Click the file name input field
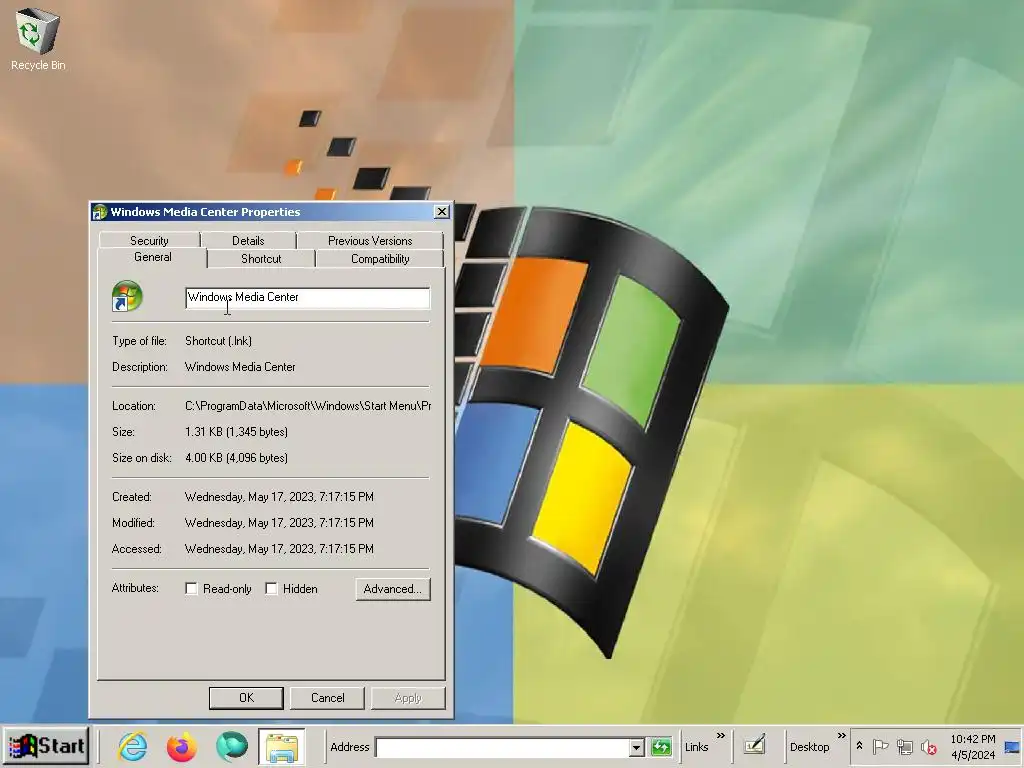 308,298
